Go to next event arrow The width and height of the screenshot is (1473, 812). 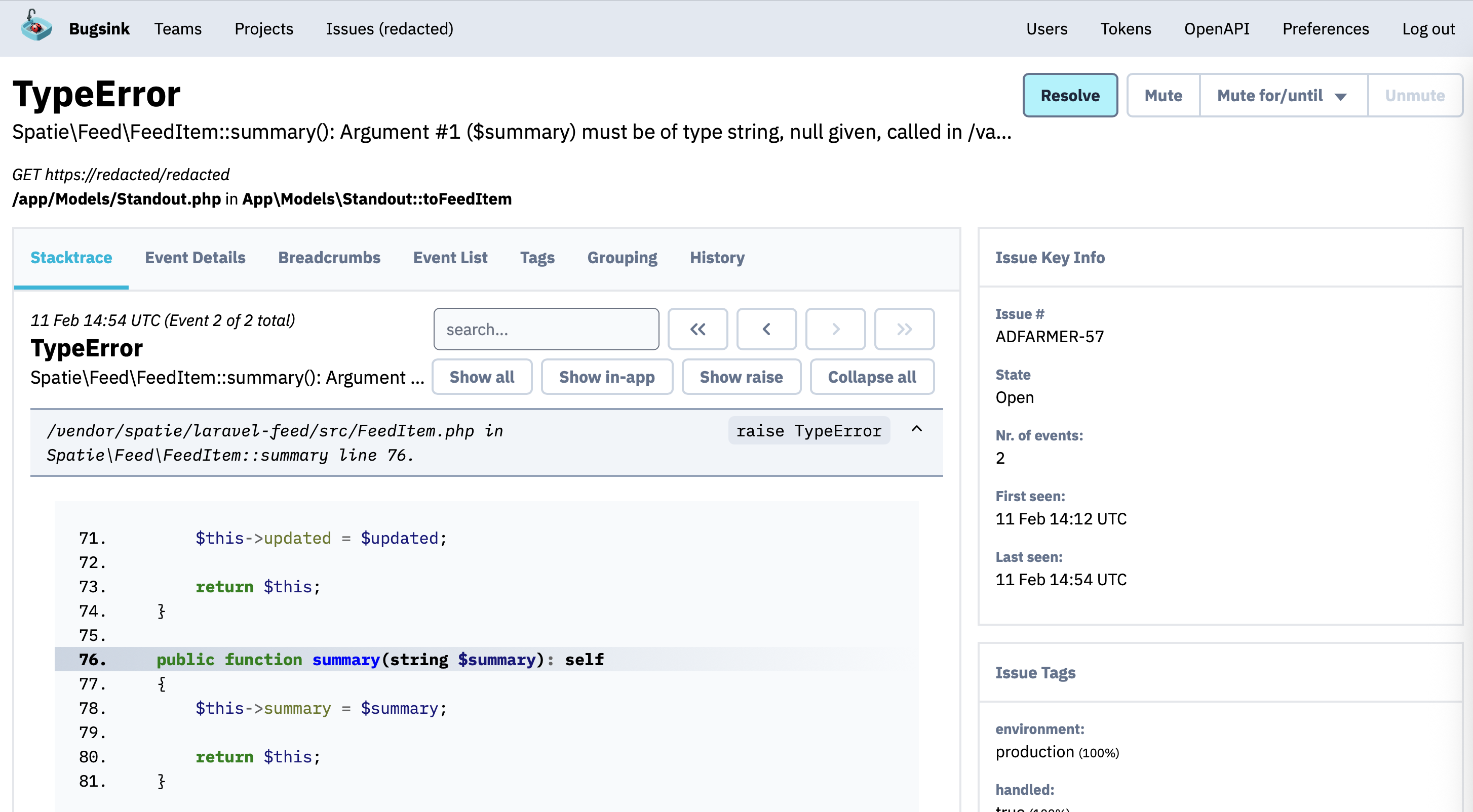[x=835, y=329]
